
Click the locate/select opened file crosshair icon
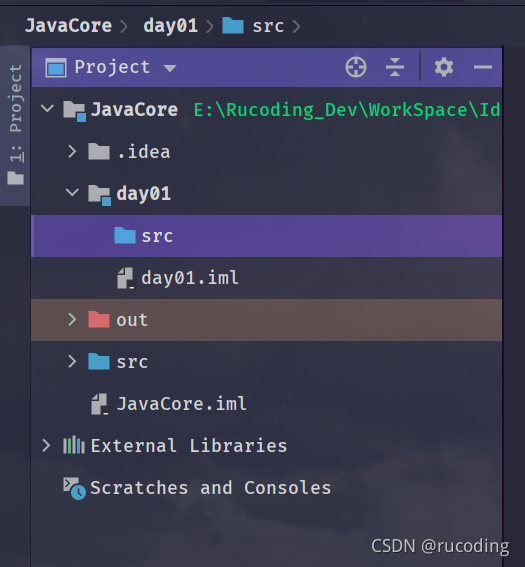(356, 67)
